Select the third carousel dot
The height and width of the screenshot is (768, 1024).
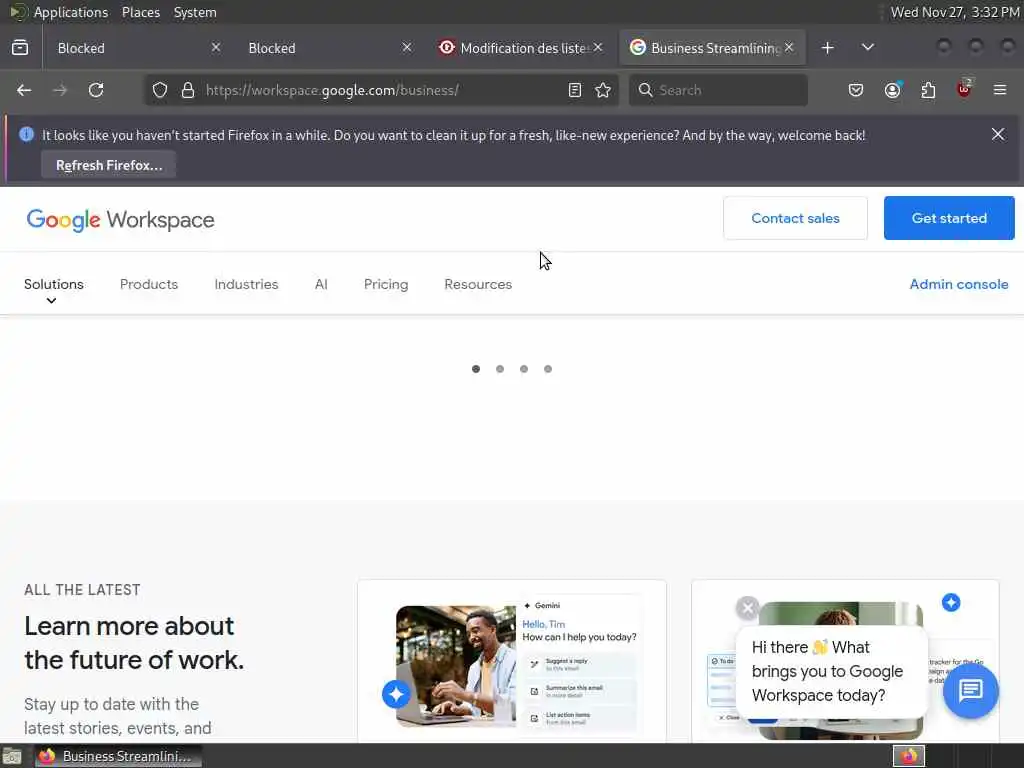pyautogui.click(x=524, y=369)
